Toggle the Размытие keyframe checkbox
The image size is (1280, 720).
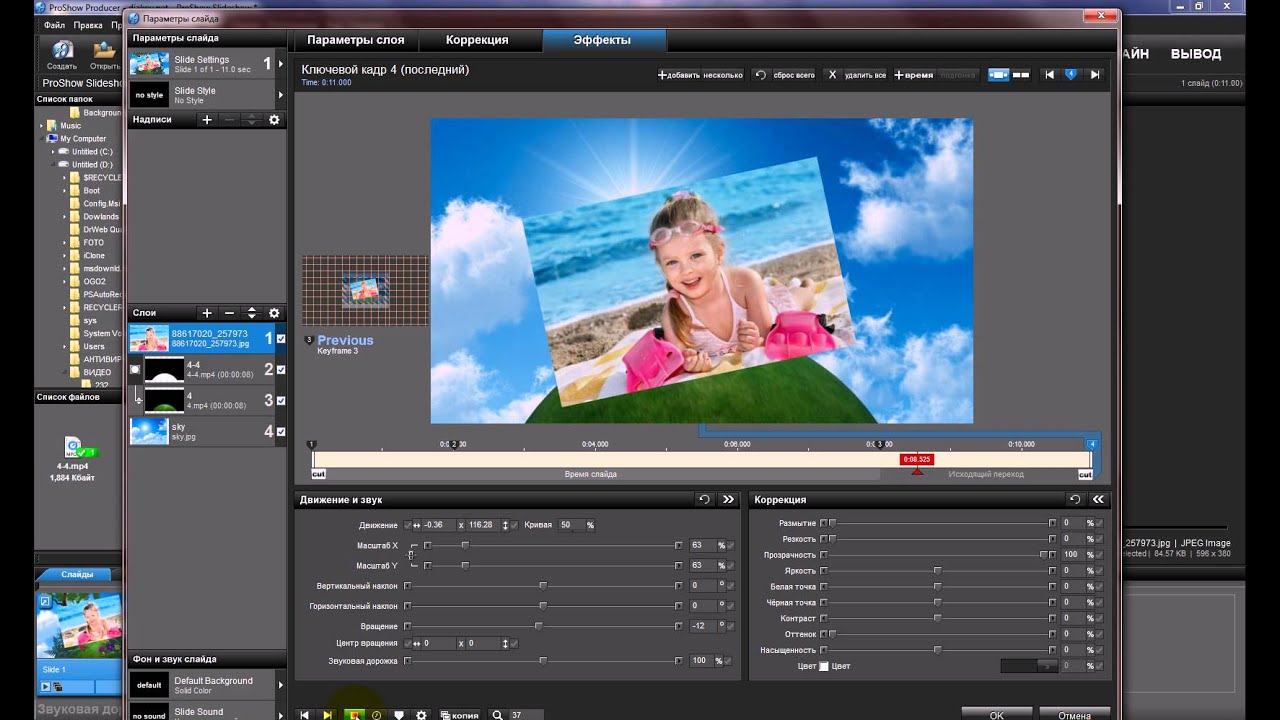click(1099, 523)
